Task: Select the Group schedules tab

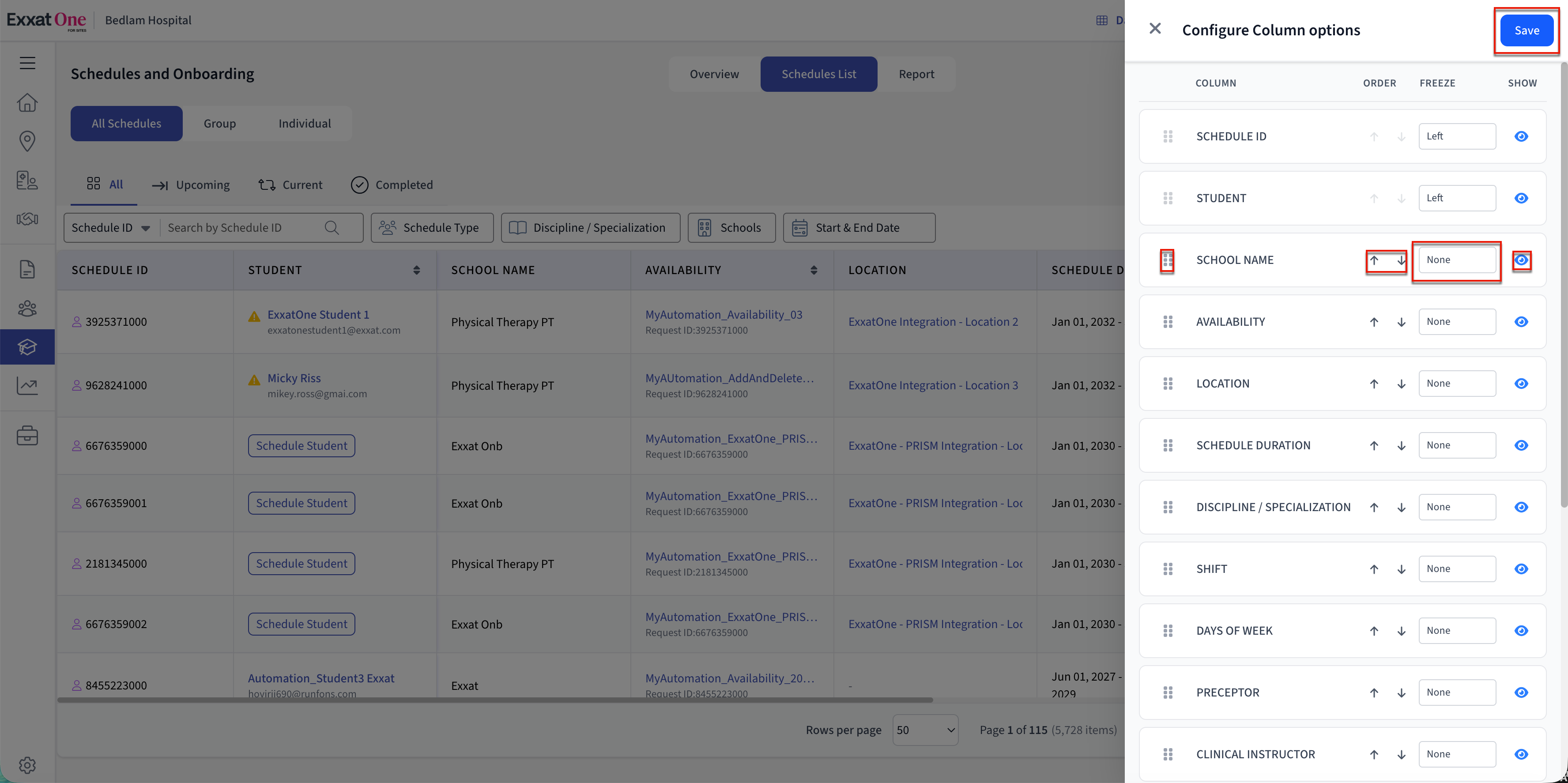Action: [x=219, y=124]
